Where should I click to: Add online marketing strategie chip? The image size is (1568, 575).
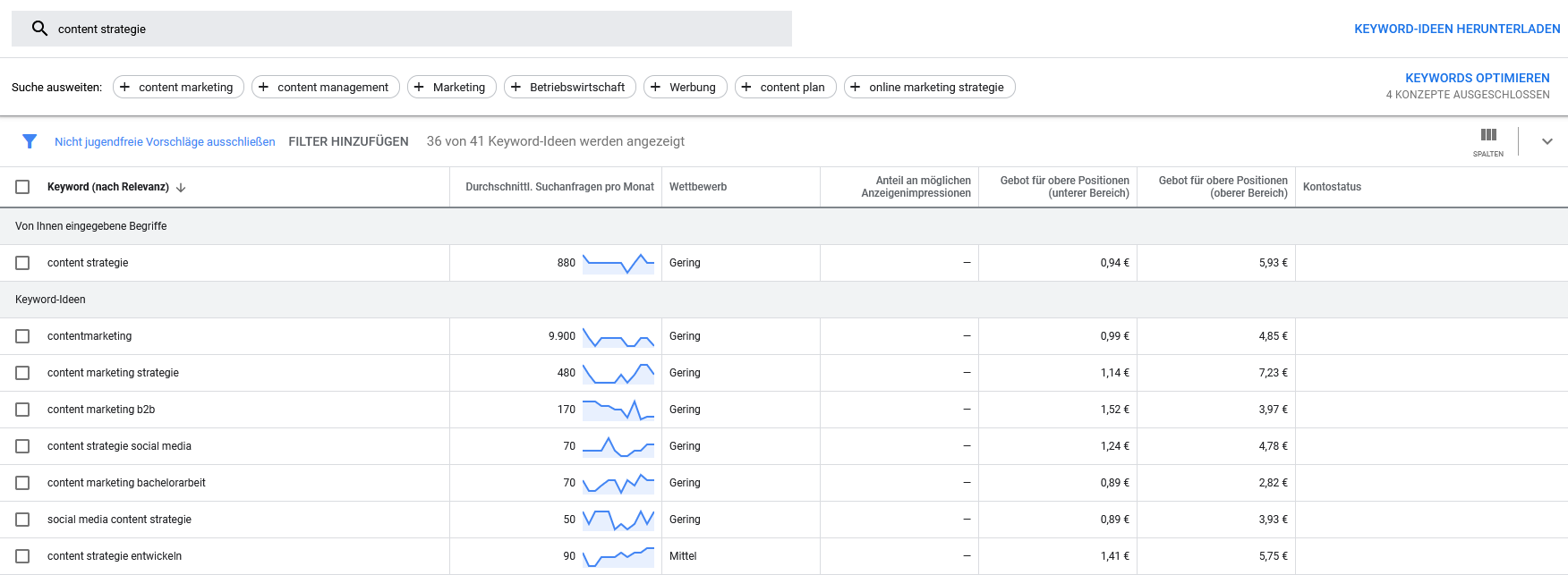coord(930,87)
